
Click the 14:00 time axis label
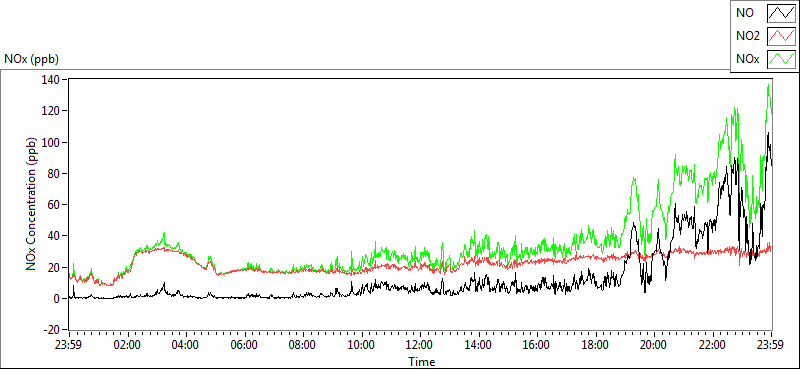[479, 344]
